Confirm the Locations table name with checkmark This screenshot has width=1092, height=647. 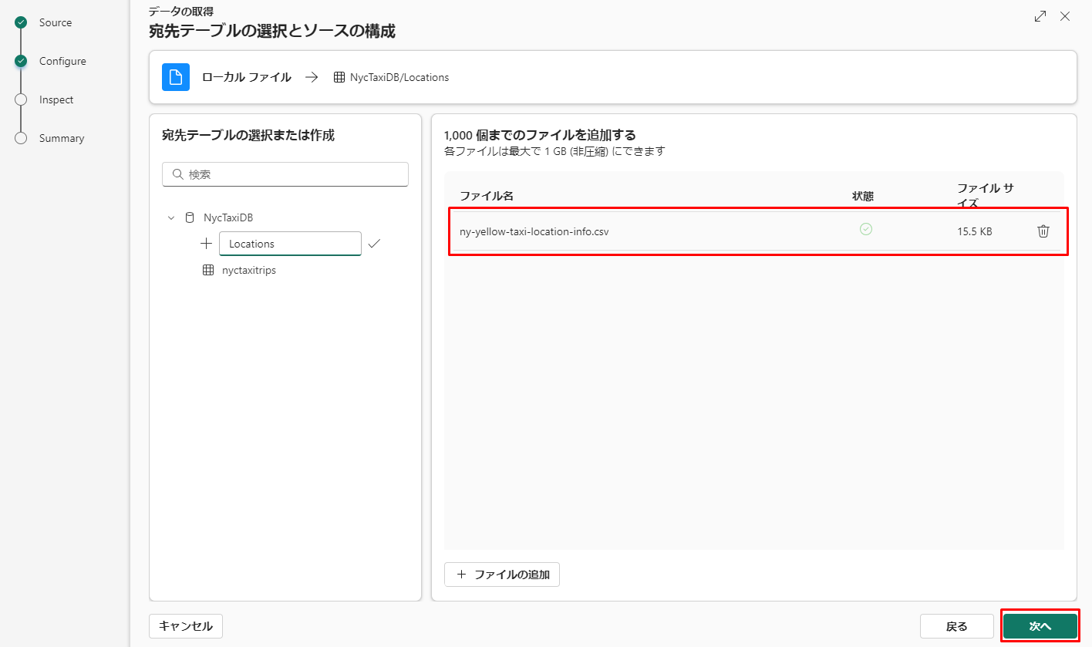tap(374, 243)
